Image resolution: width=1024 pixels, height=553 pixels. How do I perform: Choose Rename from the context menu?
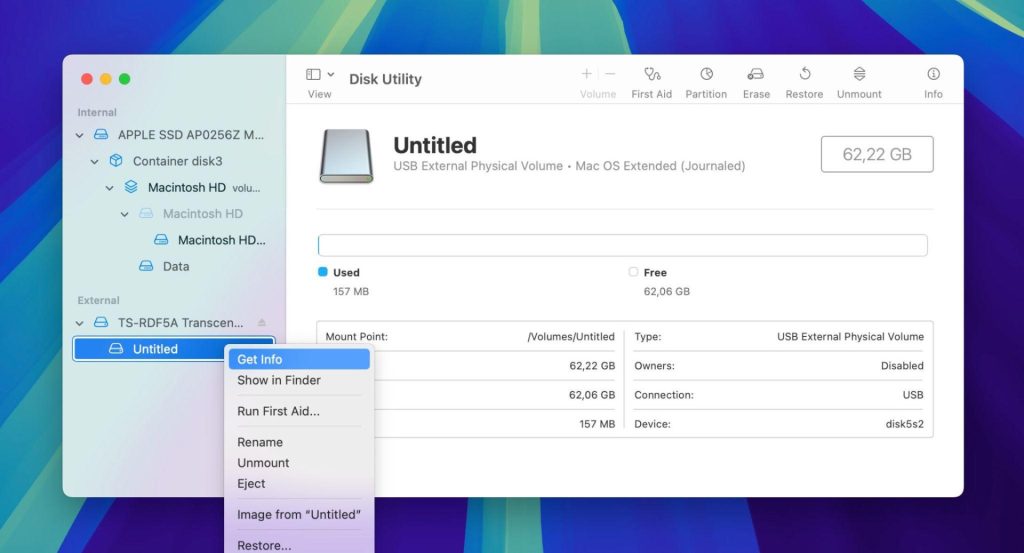point(299,442)
